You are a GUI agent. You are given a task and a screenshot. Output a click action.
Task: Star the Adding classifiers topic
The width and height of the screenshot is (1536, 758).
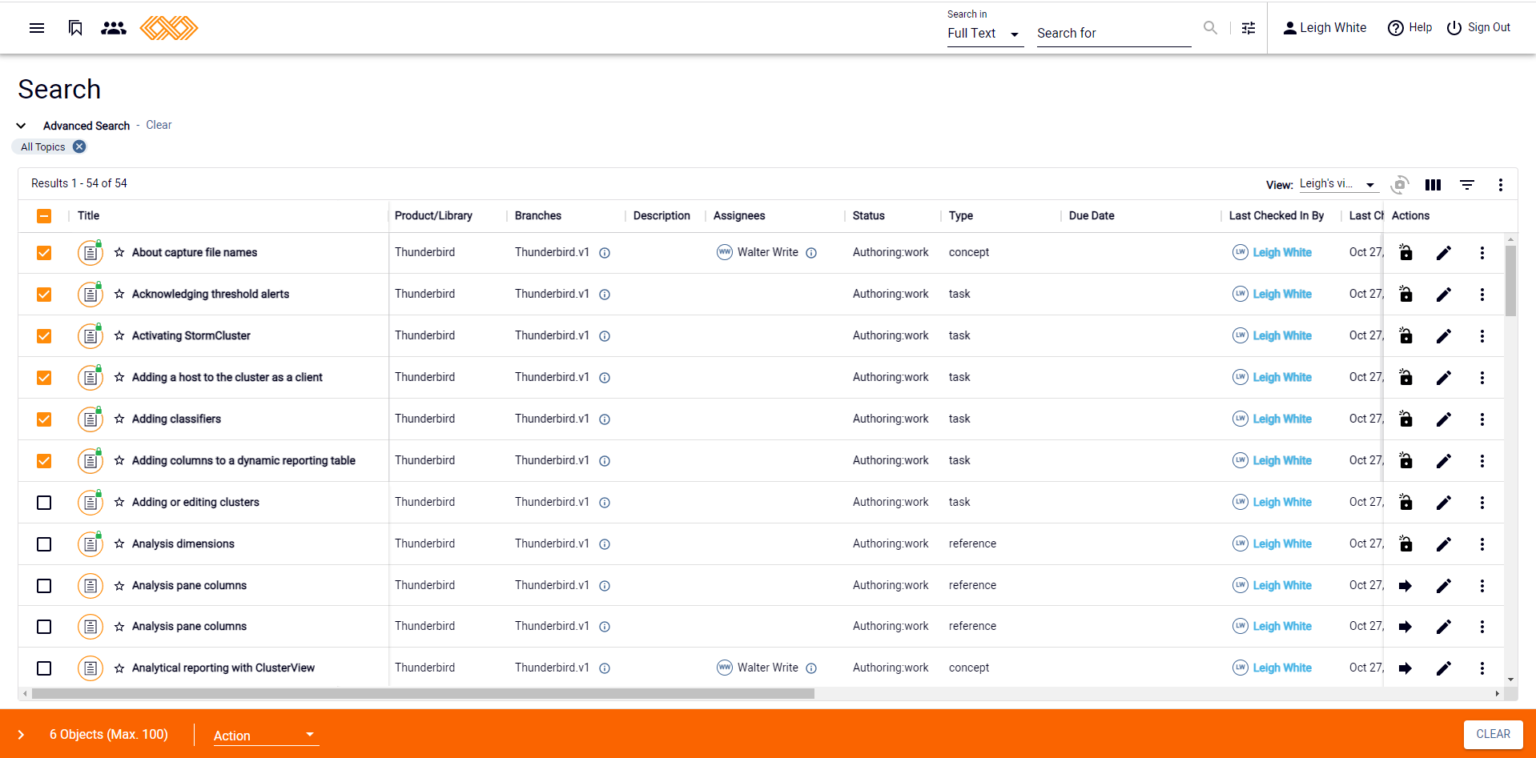(x=119, y=419)
